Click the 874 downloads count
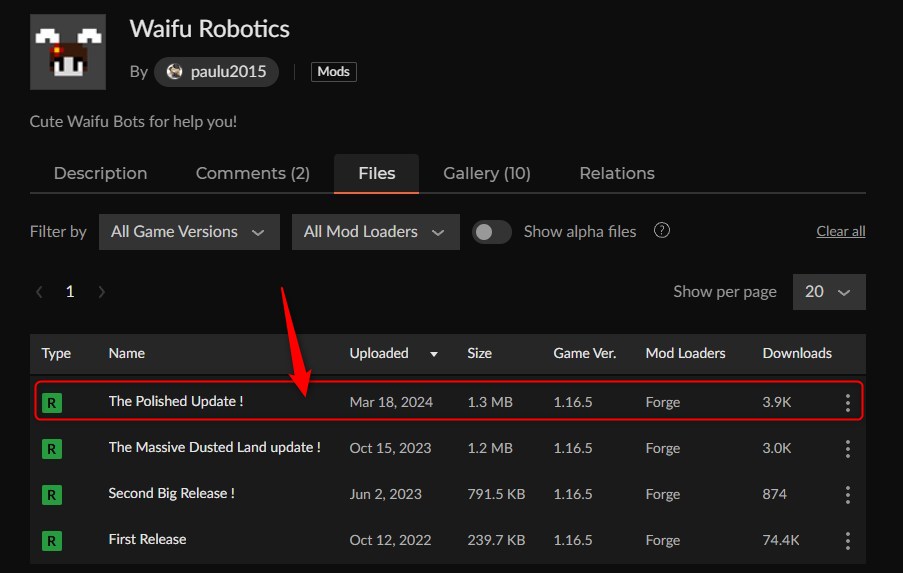 [775, 495]
